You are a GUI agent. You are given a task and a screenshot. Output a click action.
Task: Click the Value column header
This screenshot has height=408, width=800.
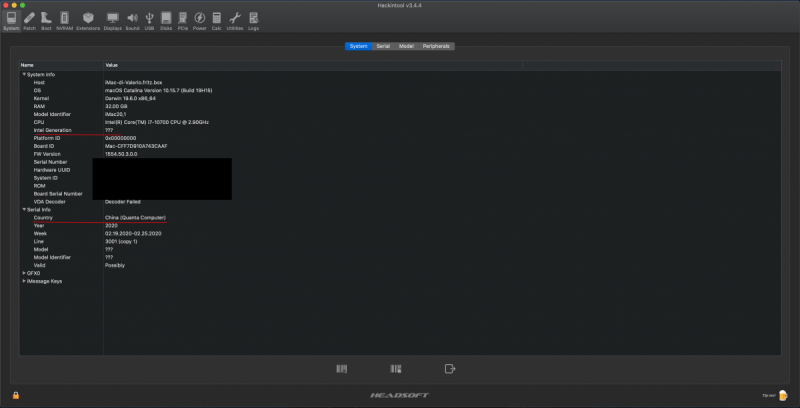313,65
